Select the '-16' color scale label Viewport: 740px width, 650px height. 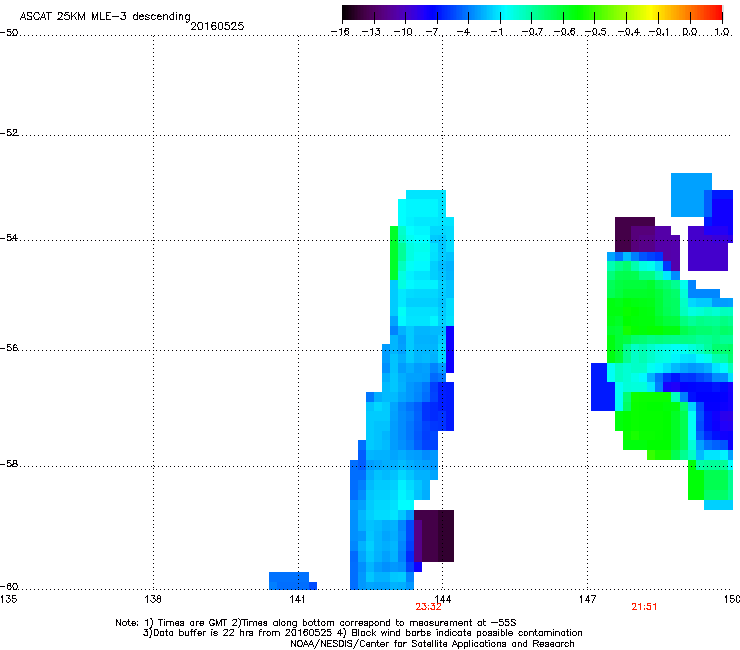tap(340, 32)
